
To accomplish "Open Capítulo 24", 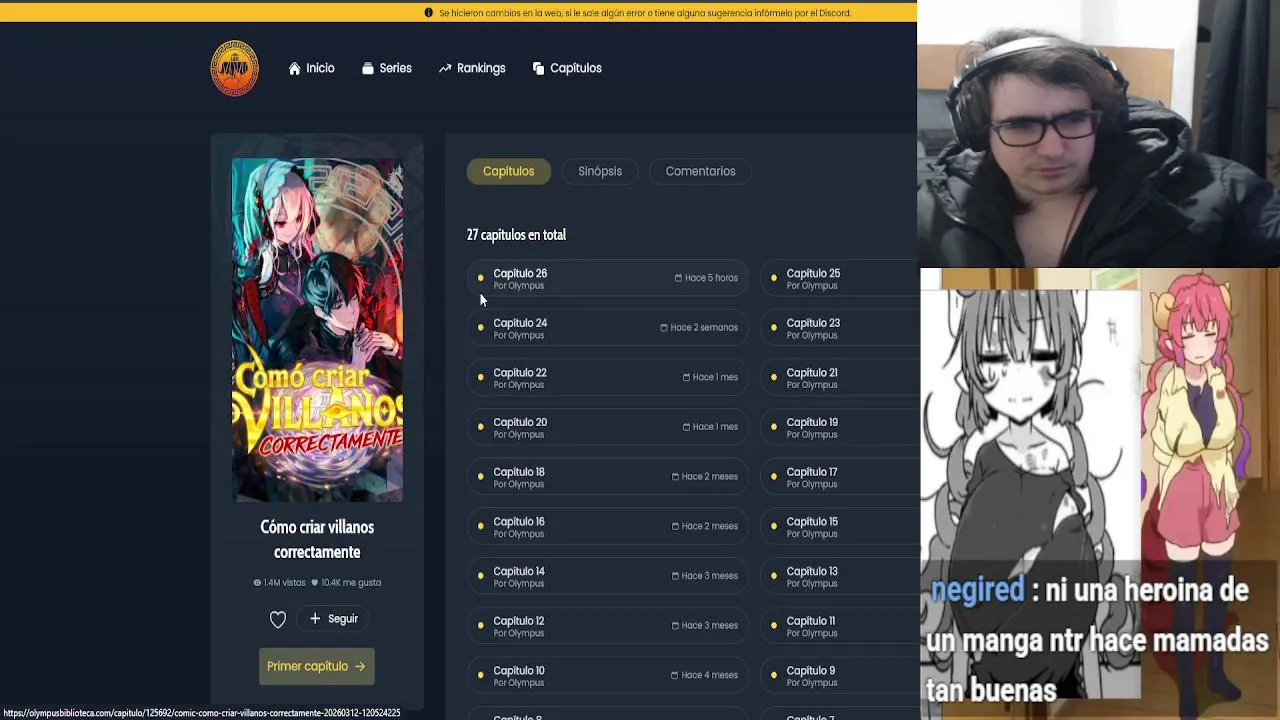I will click(607, 328).
